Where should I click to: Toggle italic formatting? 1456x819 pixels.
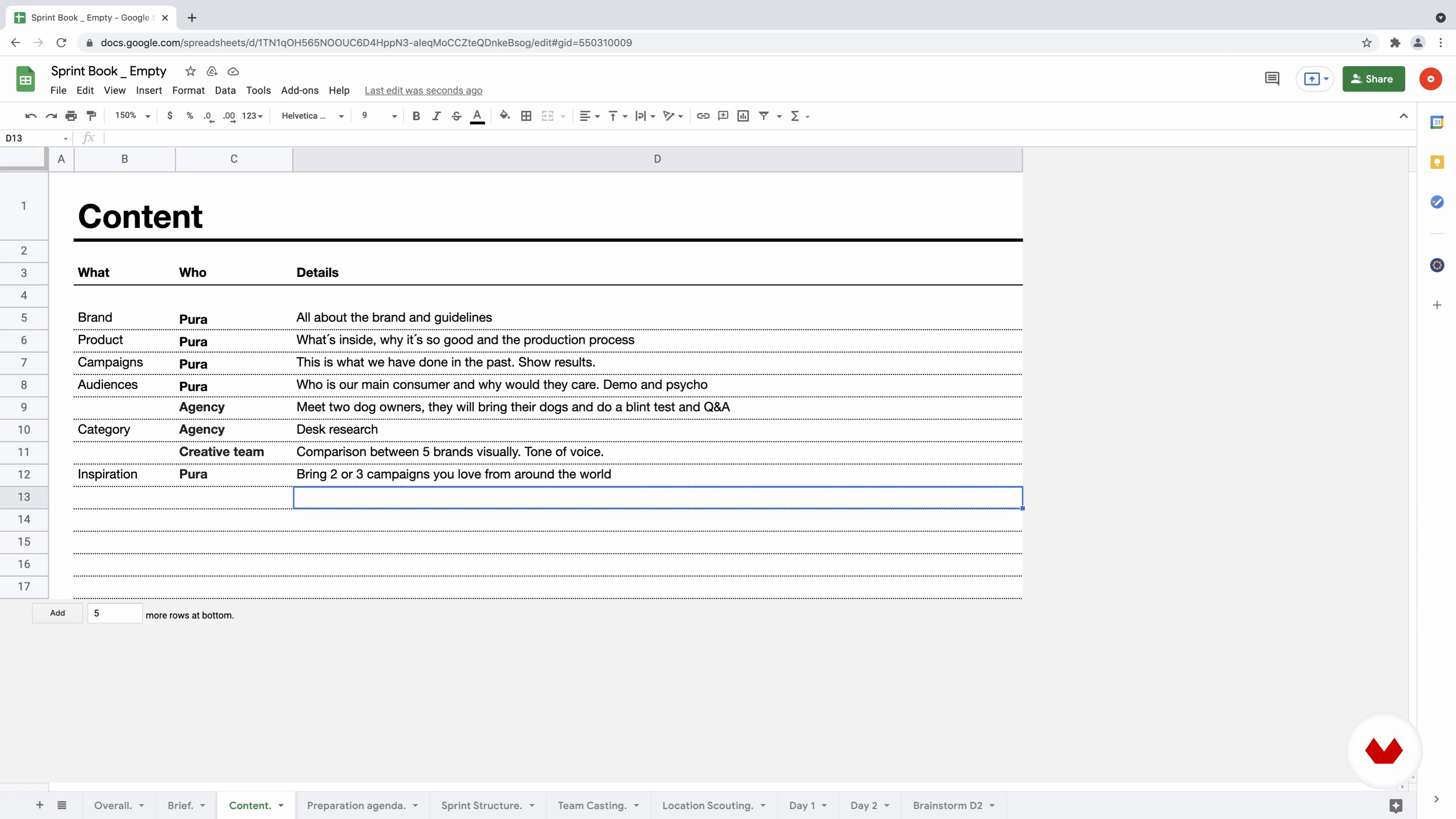[436, 116]
